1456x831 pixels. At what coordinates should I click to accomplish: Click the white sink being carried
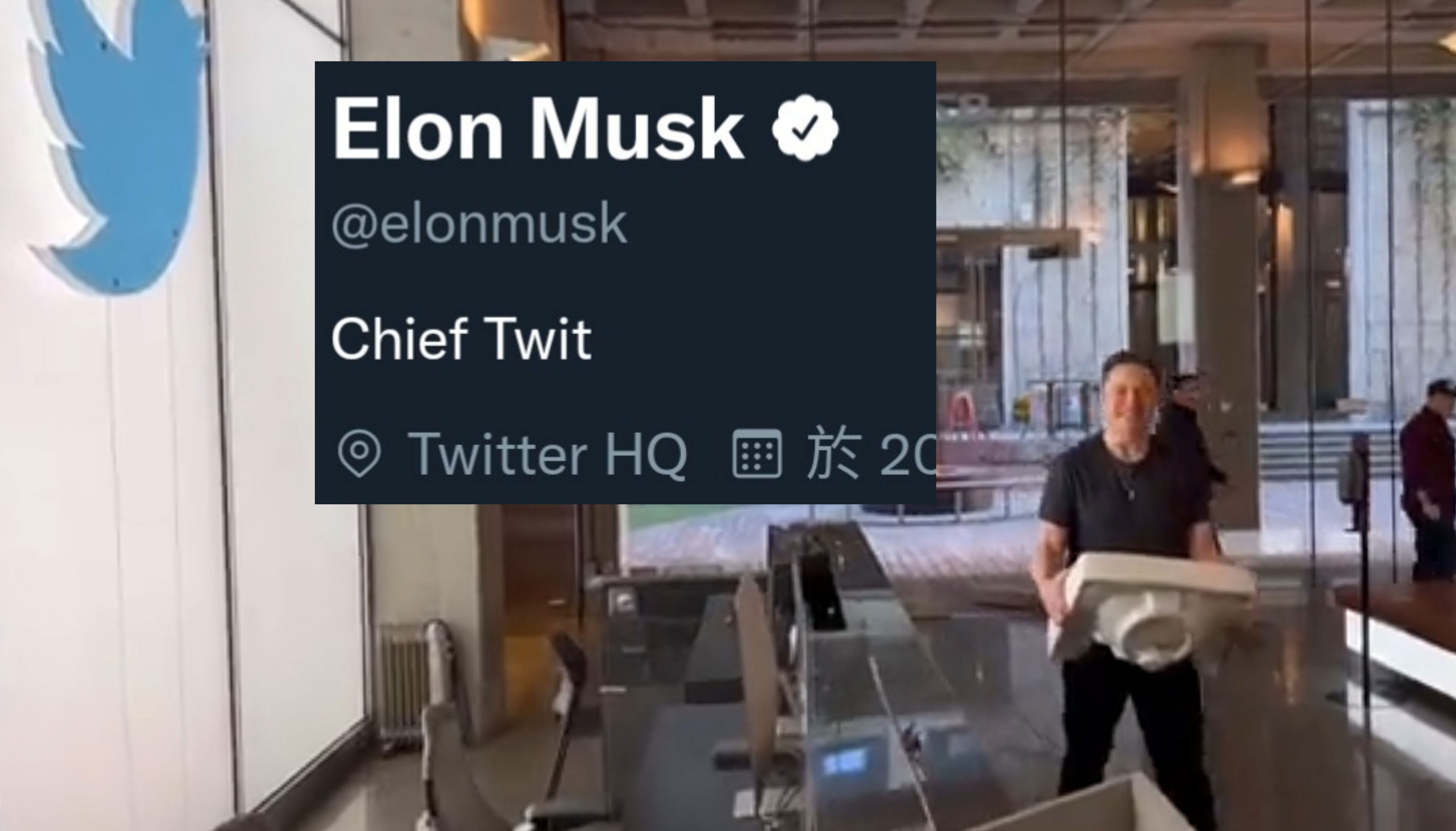coord(1147,608)
